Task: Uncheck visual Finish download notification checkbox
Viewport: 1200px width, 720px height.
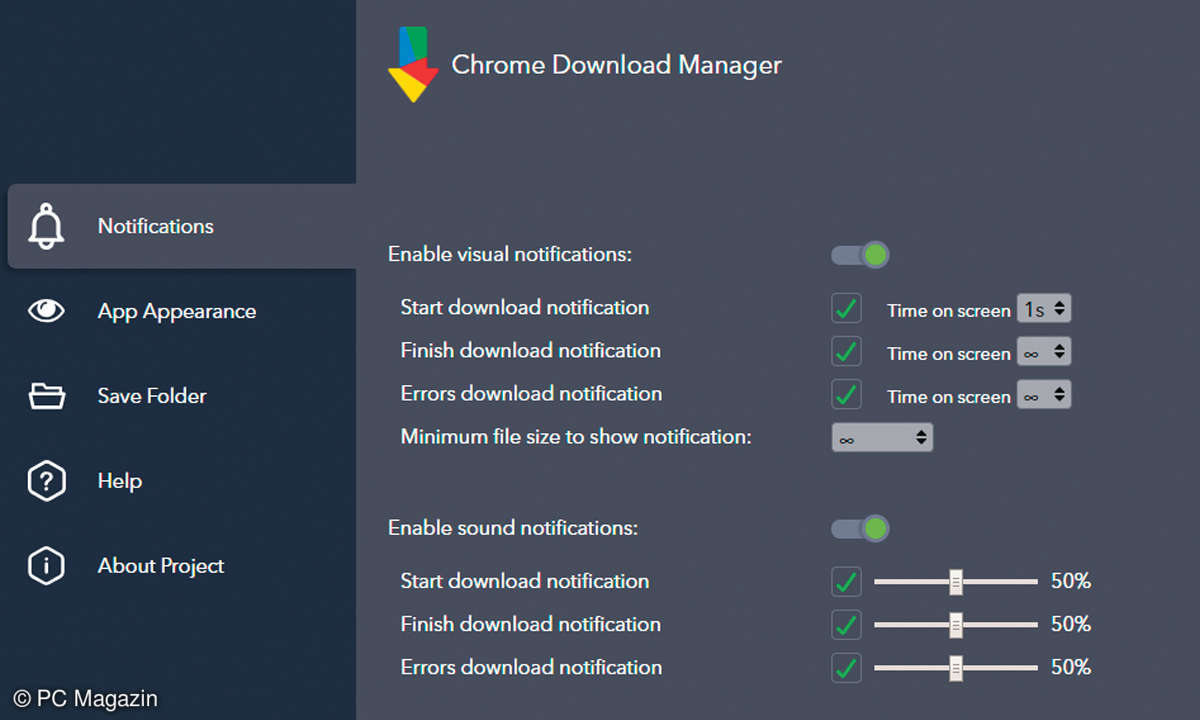Action: [x=846, y=352]
